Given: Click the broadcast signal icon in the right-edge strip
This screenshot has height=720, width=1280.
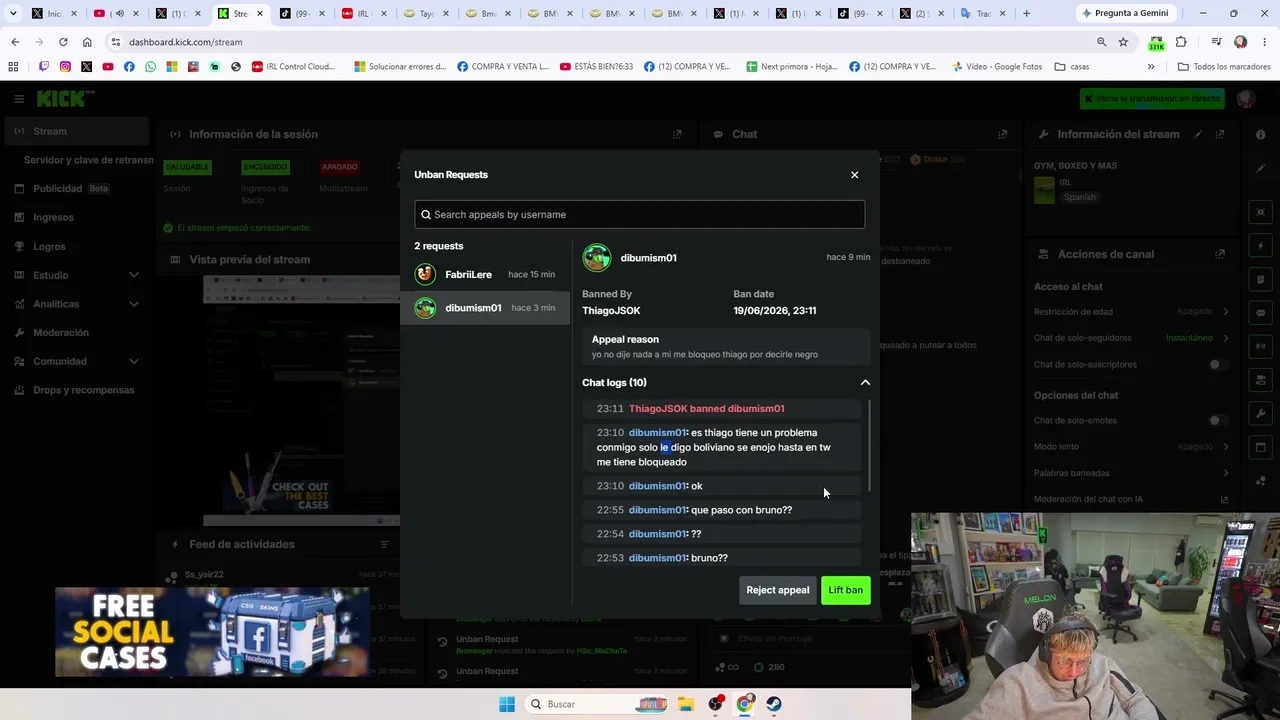Looking at the screenshot, I should [1261, 346].
